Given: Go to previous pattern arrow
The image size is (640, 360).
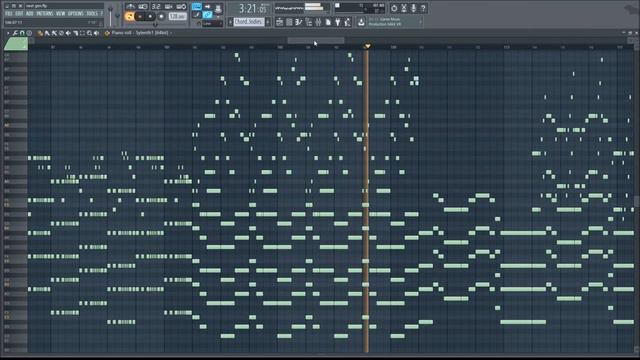Looking at the screenshot, I should coord(230,22).
